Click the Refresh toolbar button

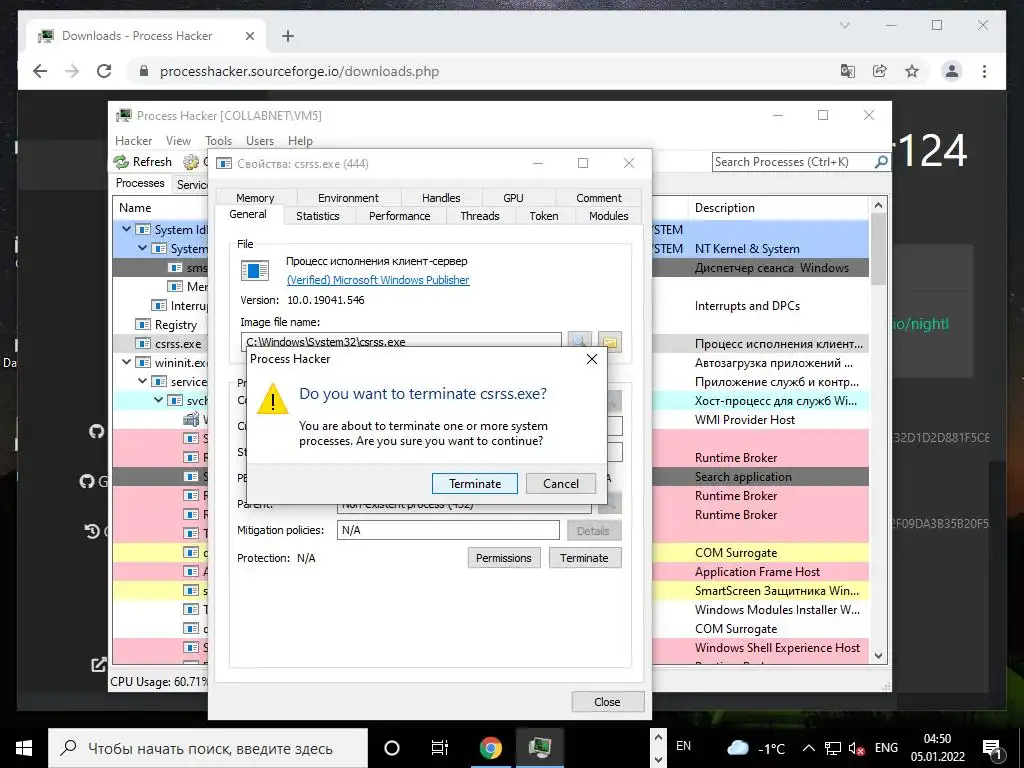[143, 161]
